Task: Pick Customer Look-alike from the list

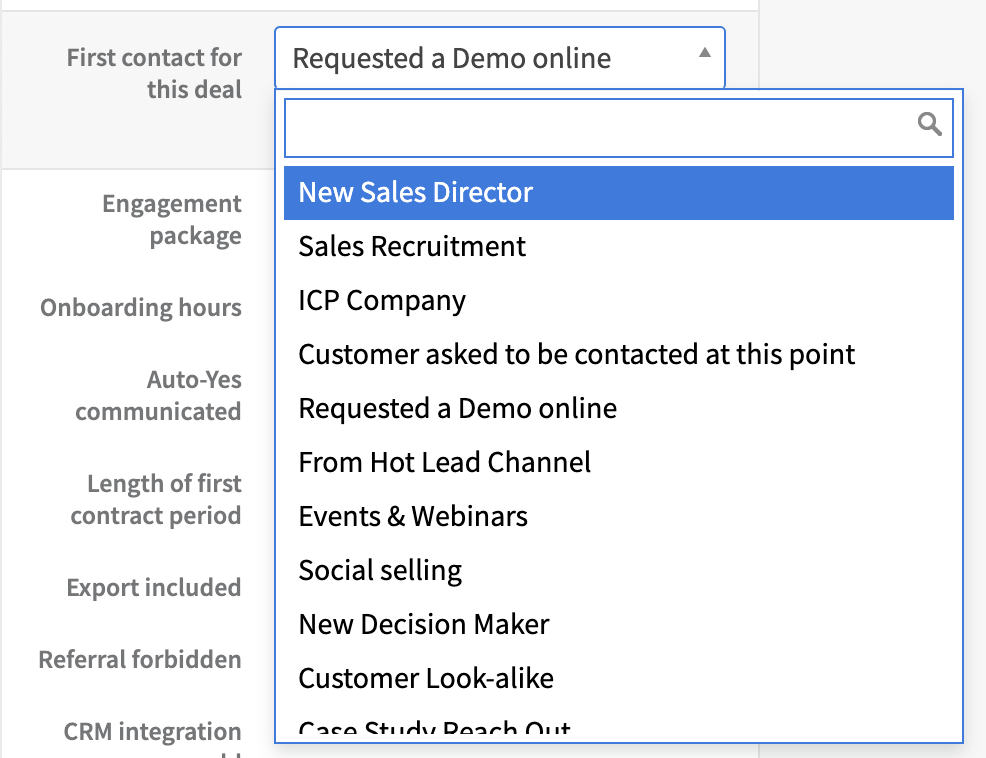Action: click(x=426, y=679)
